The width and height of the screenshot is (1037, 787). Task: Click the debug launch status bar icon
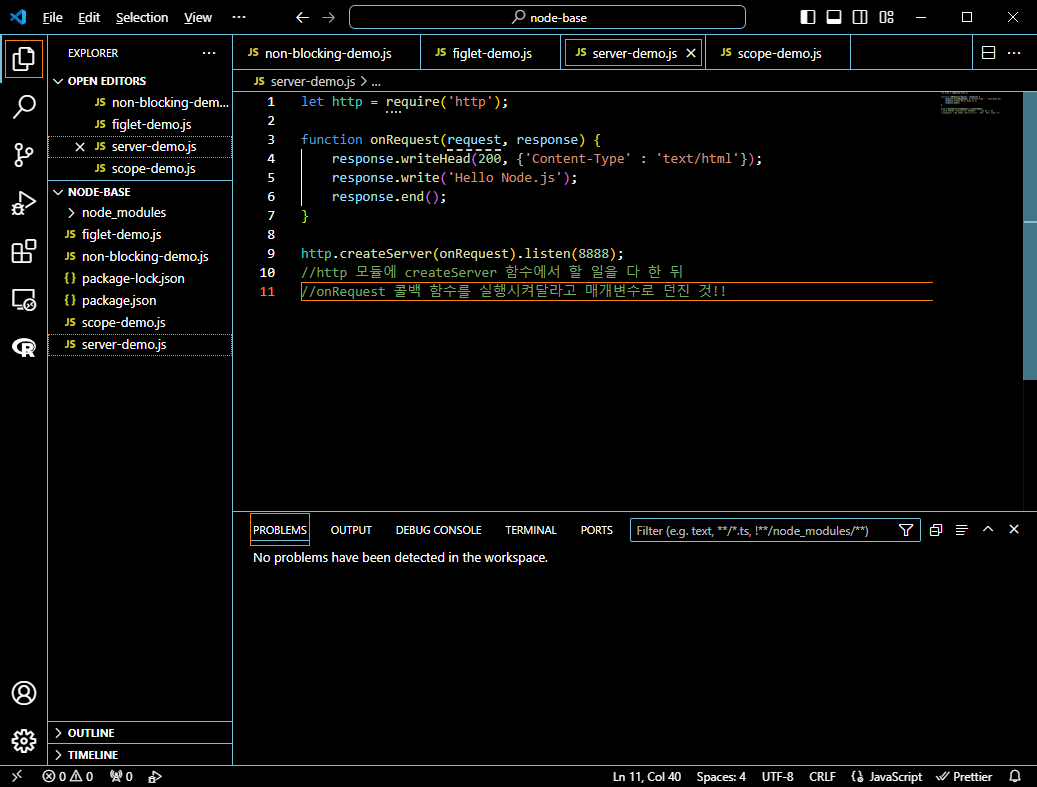coord(155,776)
